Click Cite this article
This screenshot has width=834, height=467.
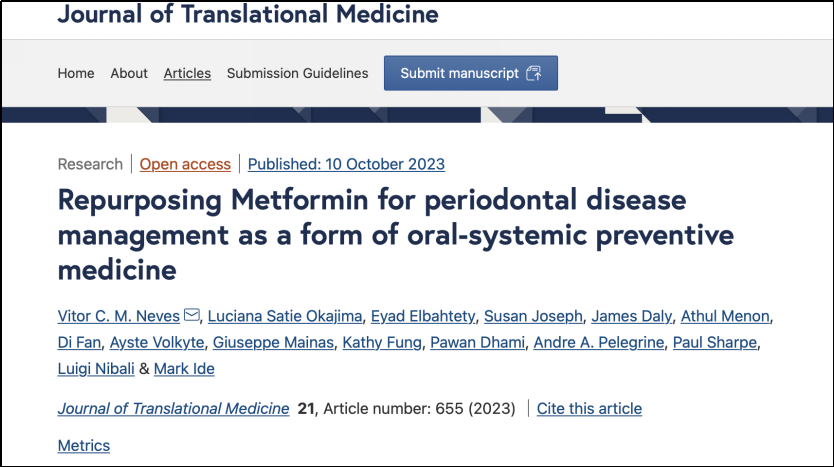pyautogui.click(x=589, y=408)
